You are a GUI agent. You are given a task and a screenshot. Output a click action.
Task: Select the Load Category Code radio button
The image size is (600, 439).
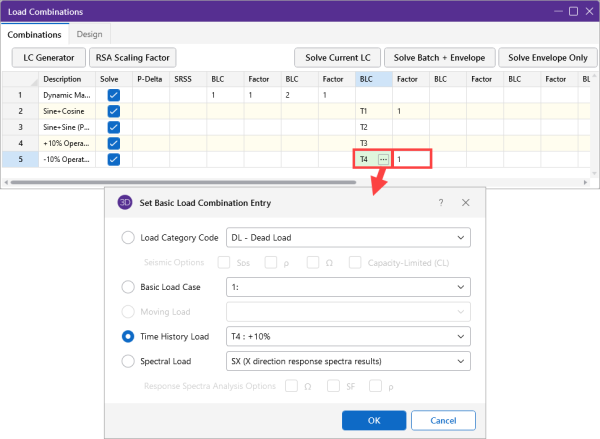pos(127,238)
